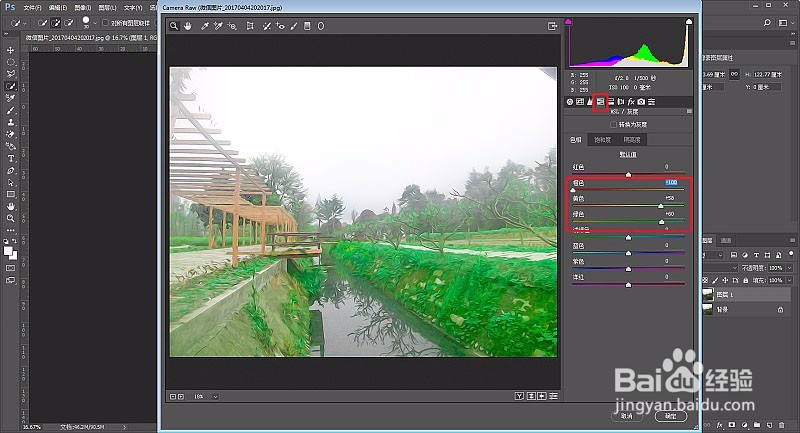Select the Transform tool in Camera Raw
Screen dimensions: 800x433
pos(250,26)
